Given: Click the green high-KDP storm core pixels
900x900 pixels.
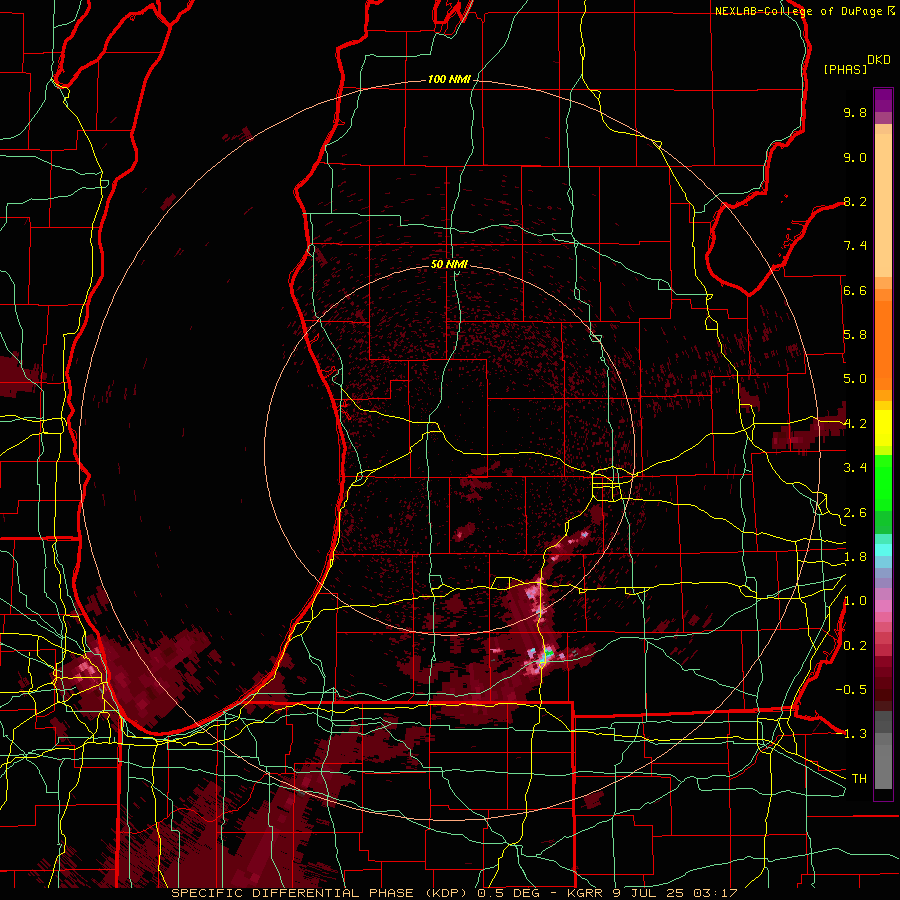Looking at the screenshot, I should (x=549, y=653).
